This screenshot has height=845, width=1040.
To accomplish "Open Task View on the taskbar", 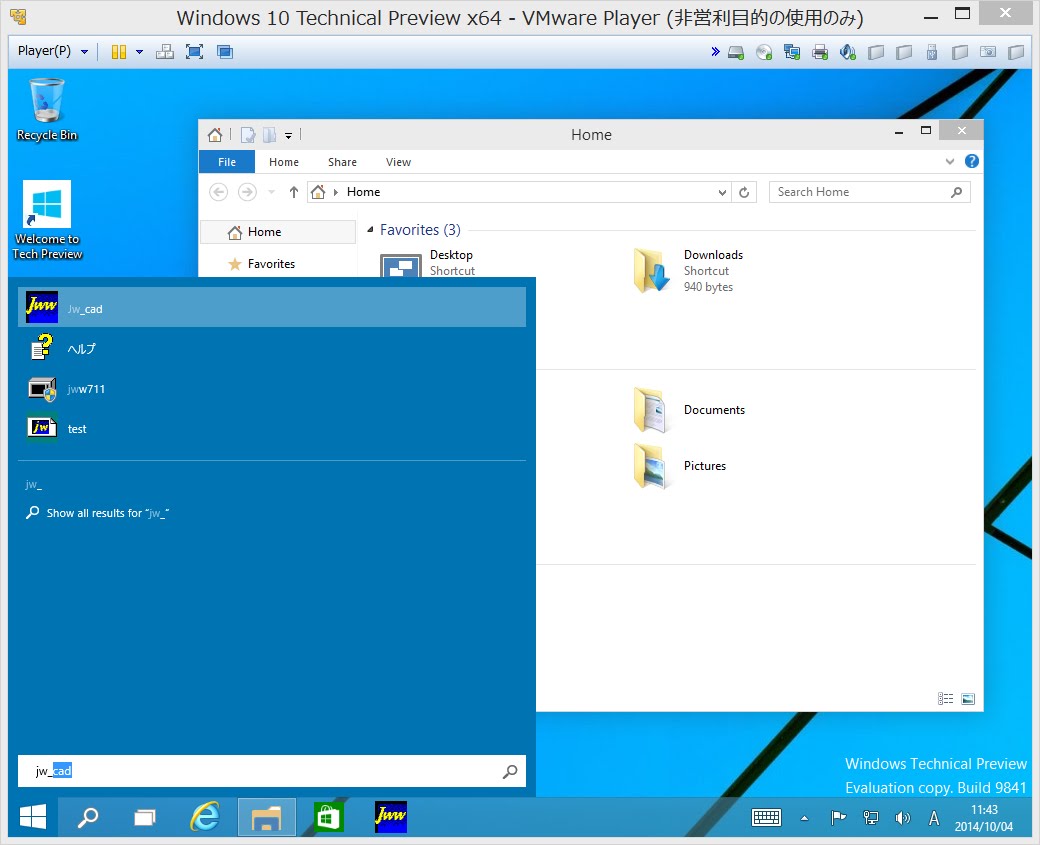I will coord(144,817).
